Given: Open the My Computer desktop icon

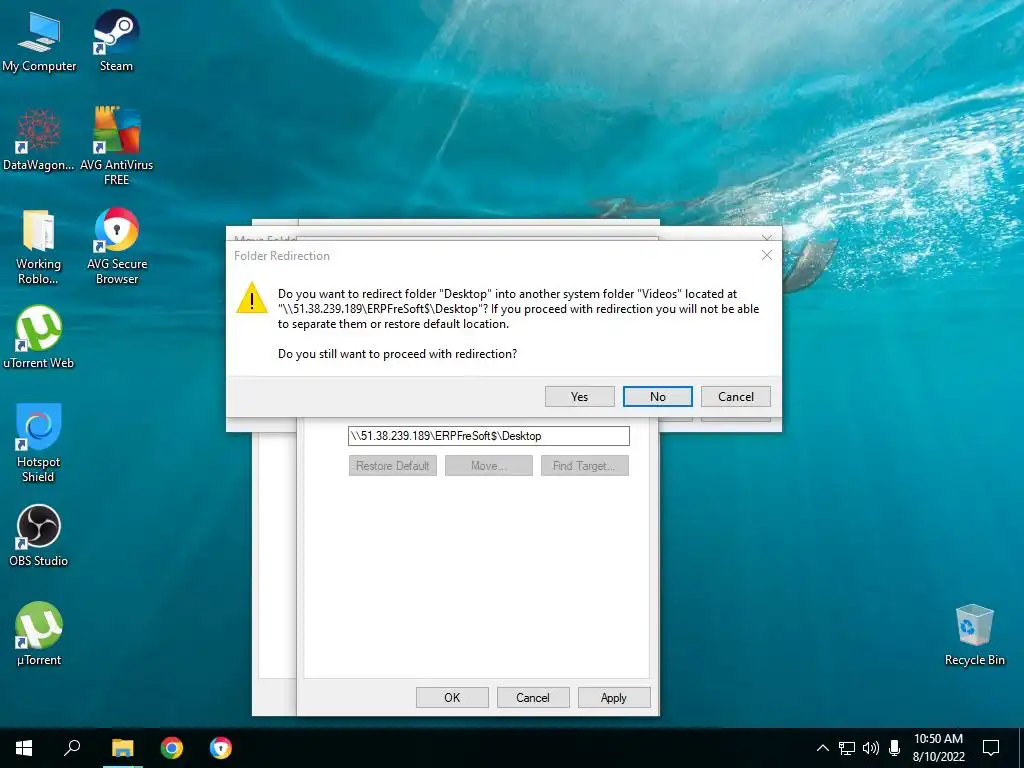Looking at the screenshot, I should coord(39,40).
